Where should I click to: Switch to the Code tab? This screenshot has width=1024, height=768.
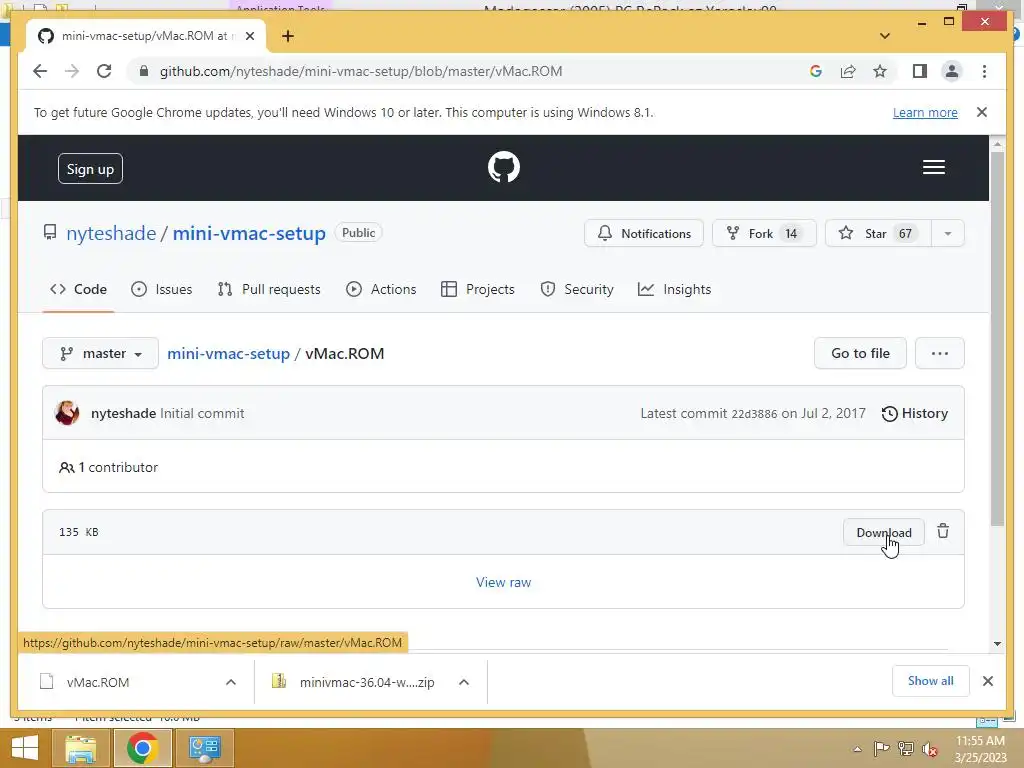point(78,289)
